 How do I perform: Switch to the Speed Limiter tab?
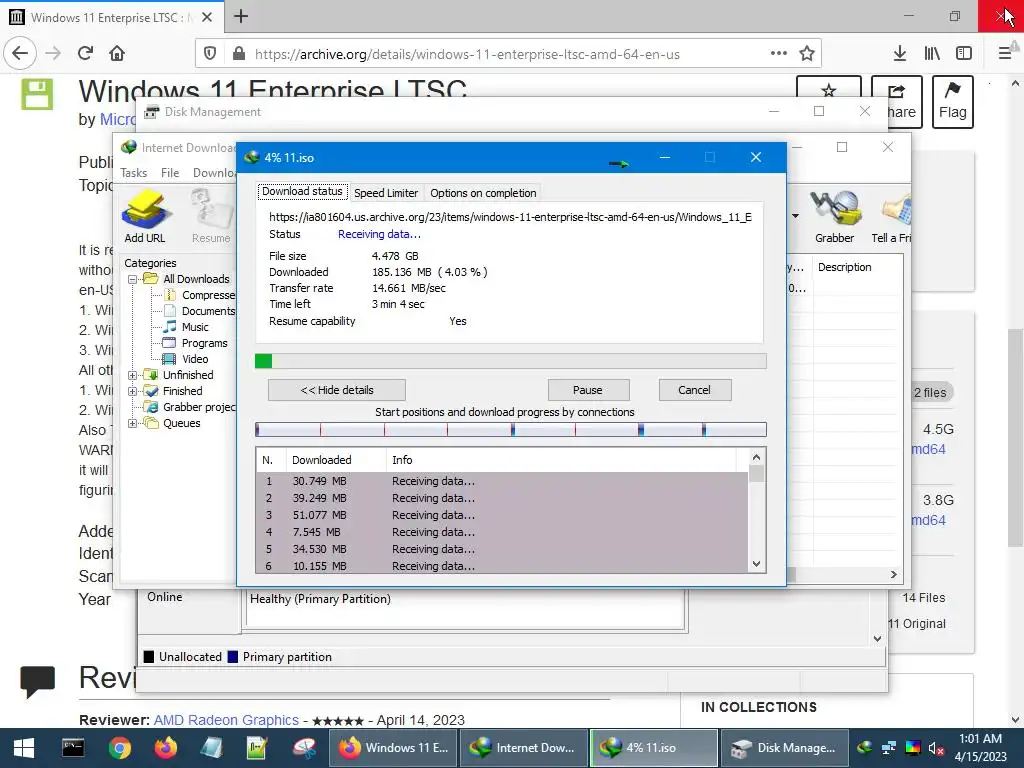[x=386, y=193]
